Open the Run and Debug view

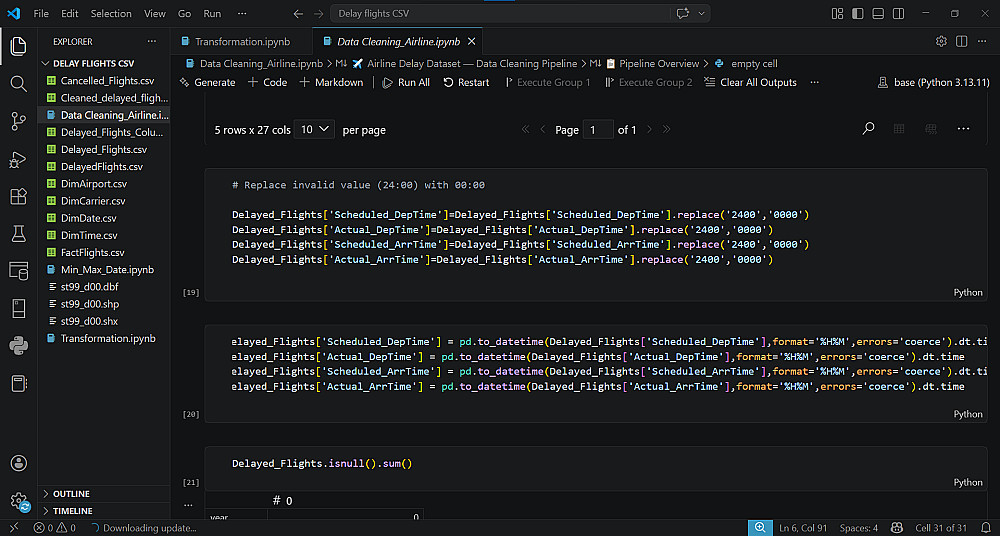click(18, 159)
